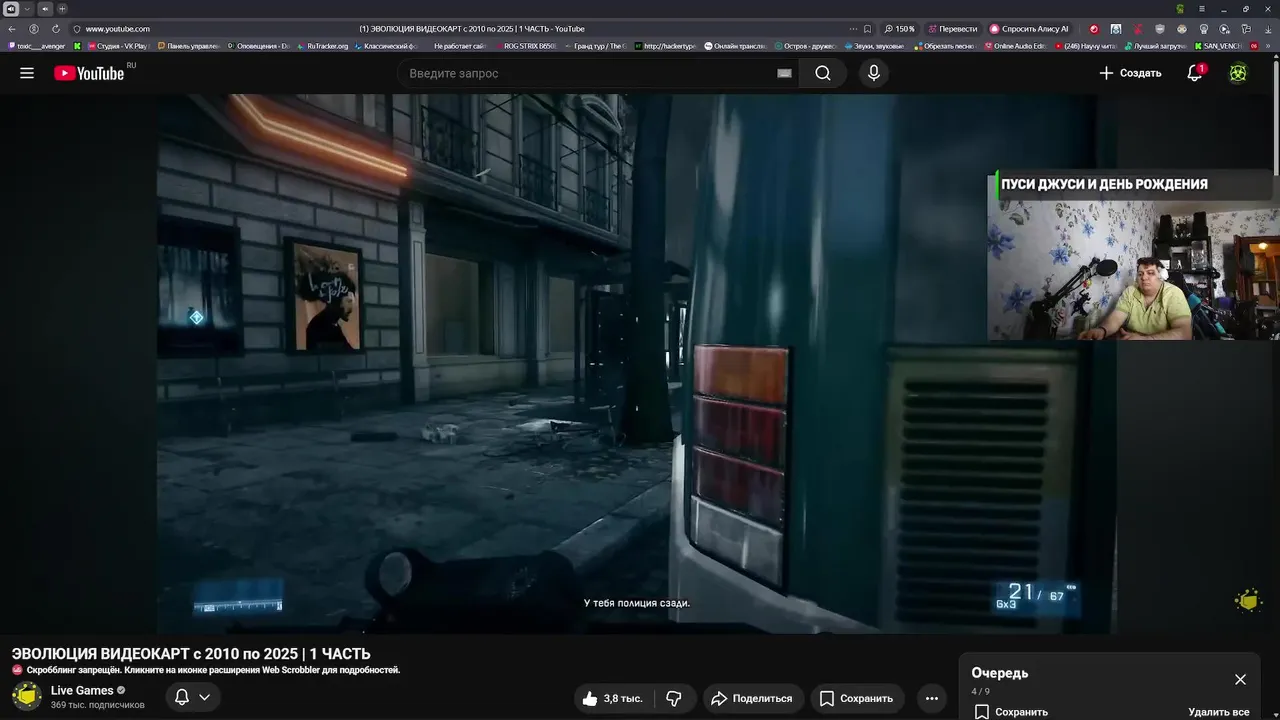Reload the page with the refresh icon
The image size is (1280, 720).
point(55,29)
